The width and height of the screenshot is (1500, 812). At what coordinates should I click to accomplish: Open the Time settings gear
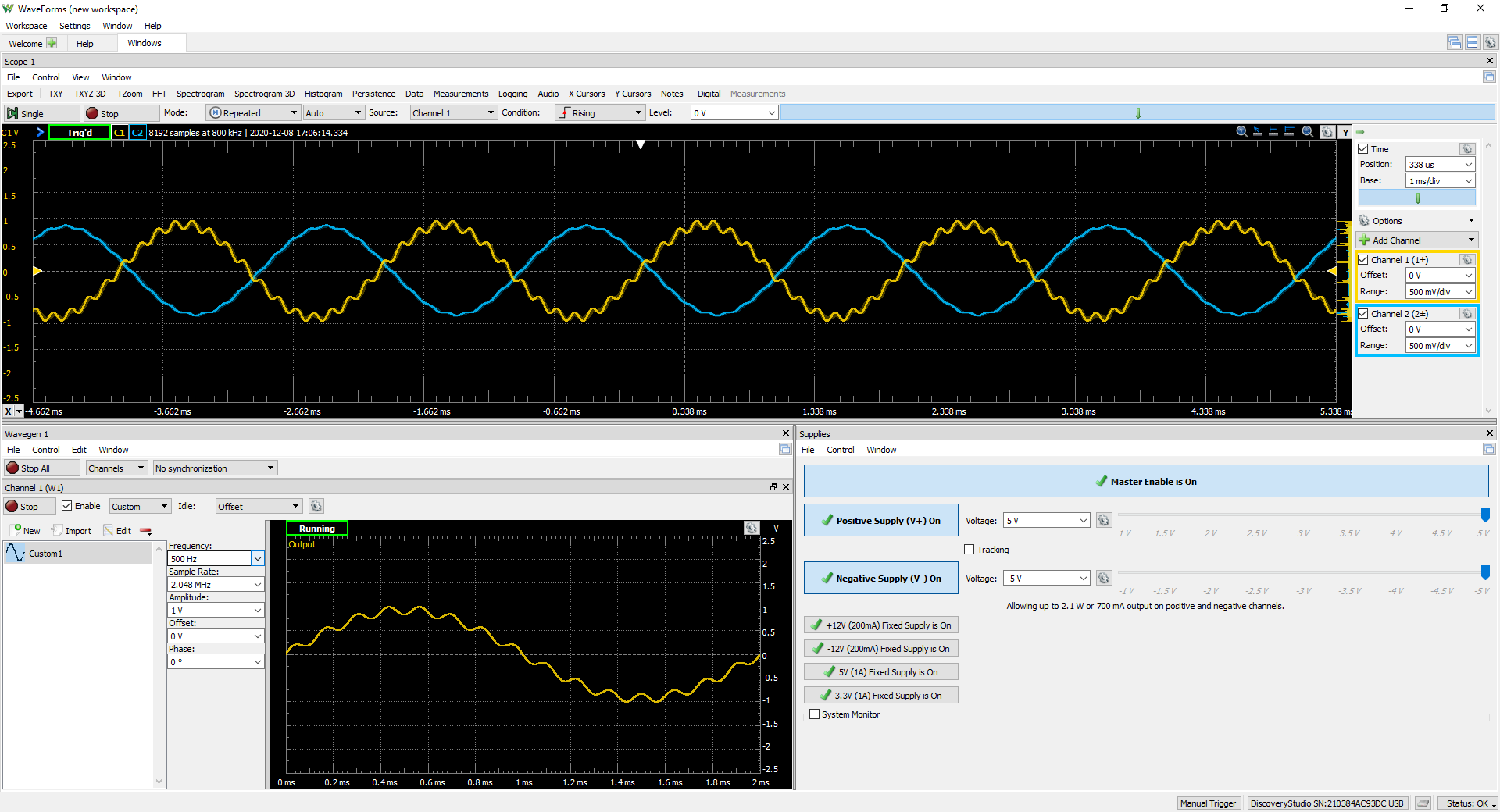tap(1467, 149)
